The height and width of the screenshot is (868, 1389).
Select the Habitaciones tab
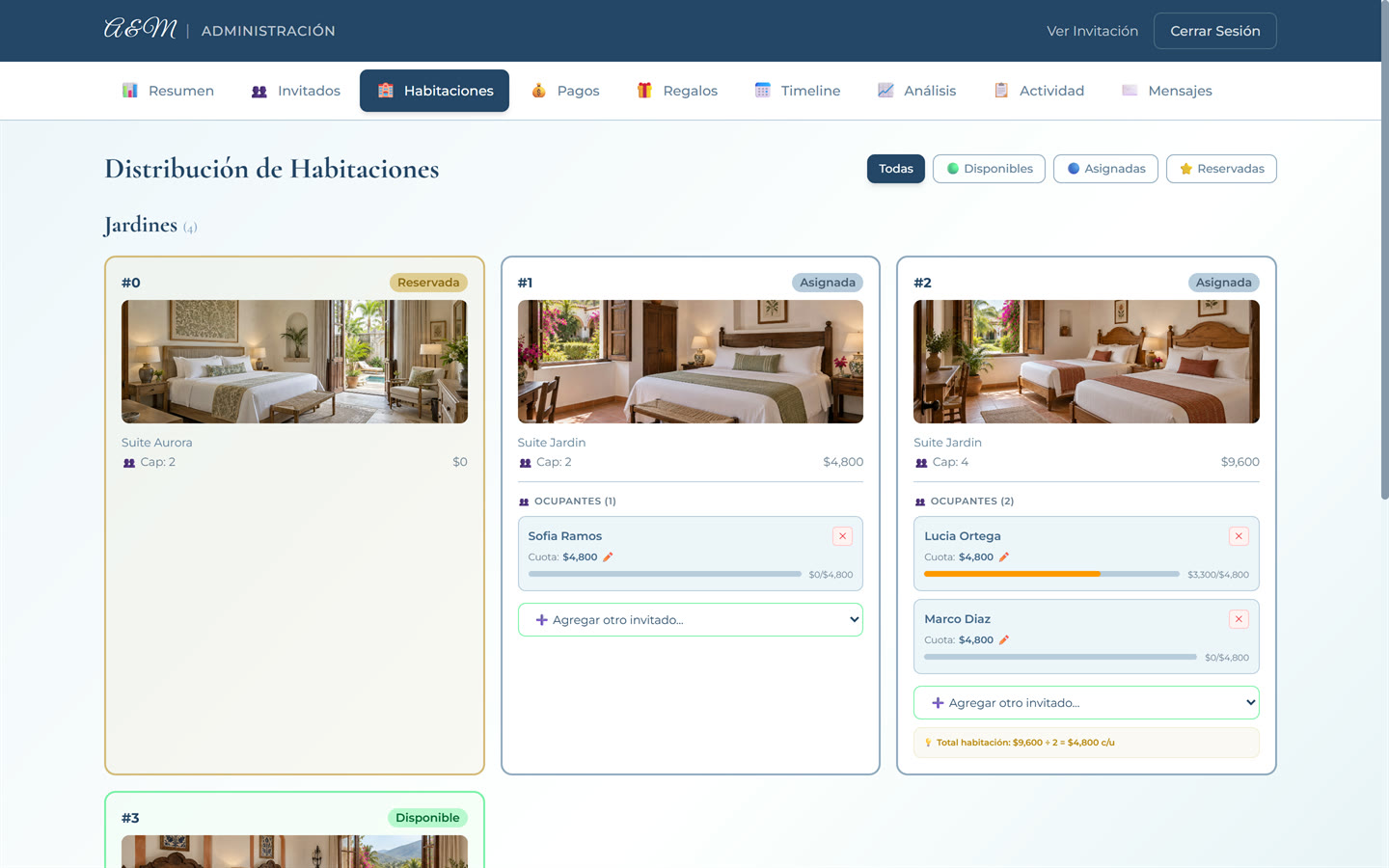(x=434, y=91)
